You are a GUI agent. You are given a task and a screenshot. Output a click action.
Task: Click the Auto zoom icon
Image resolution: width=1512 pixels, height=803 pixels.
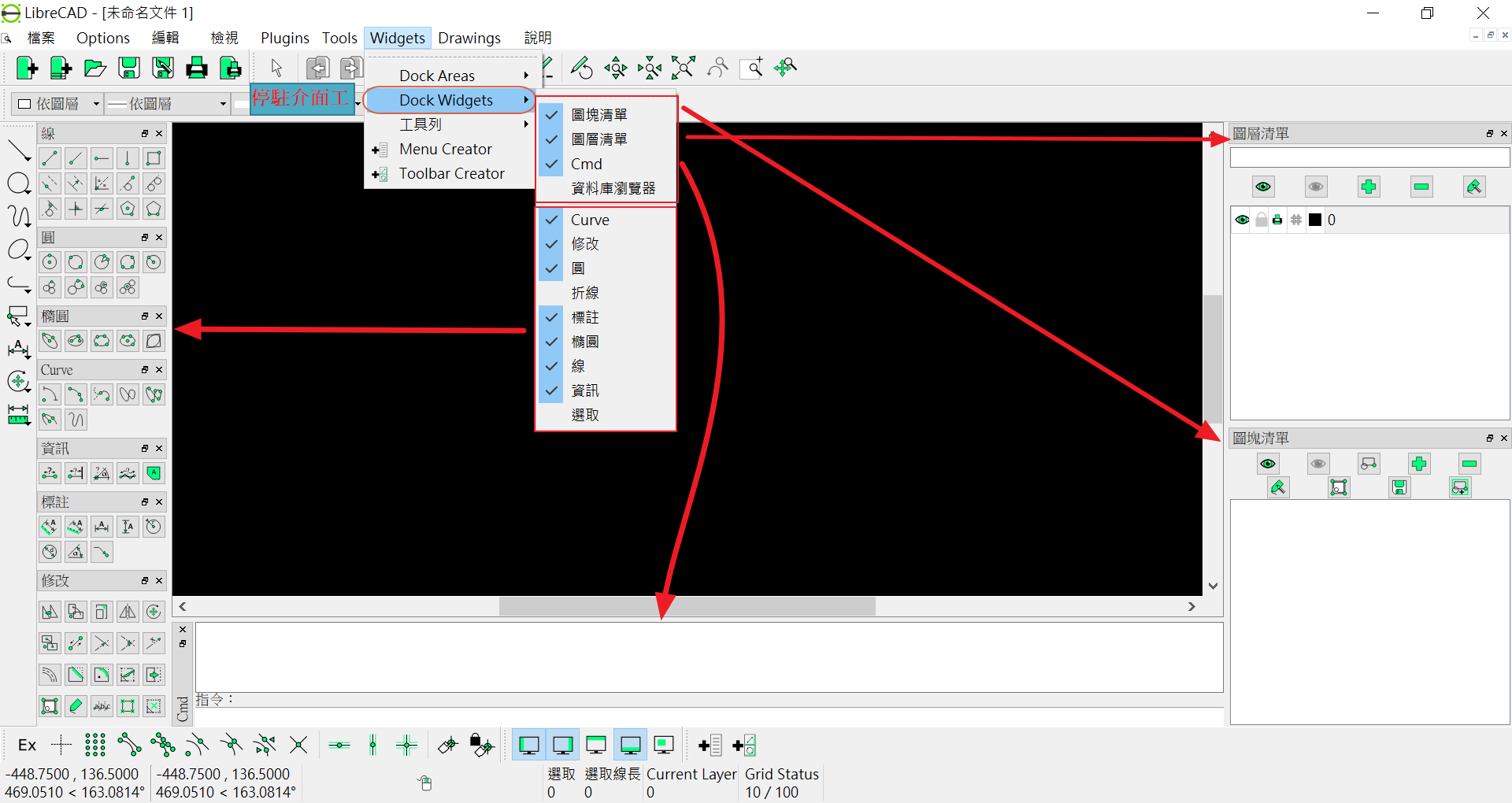(684, 68)
